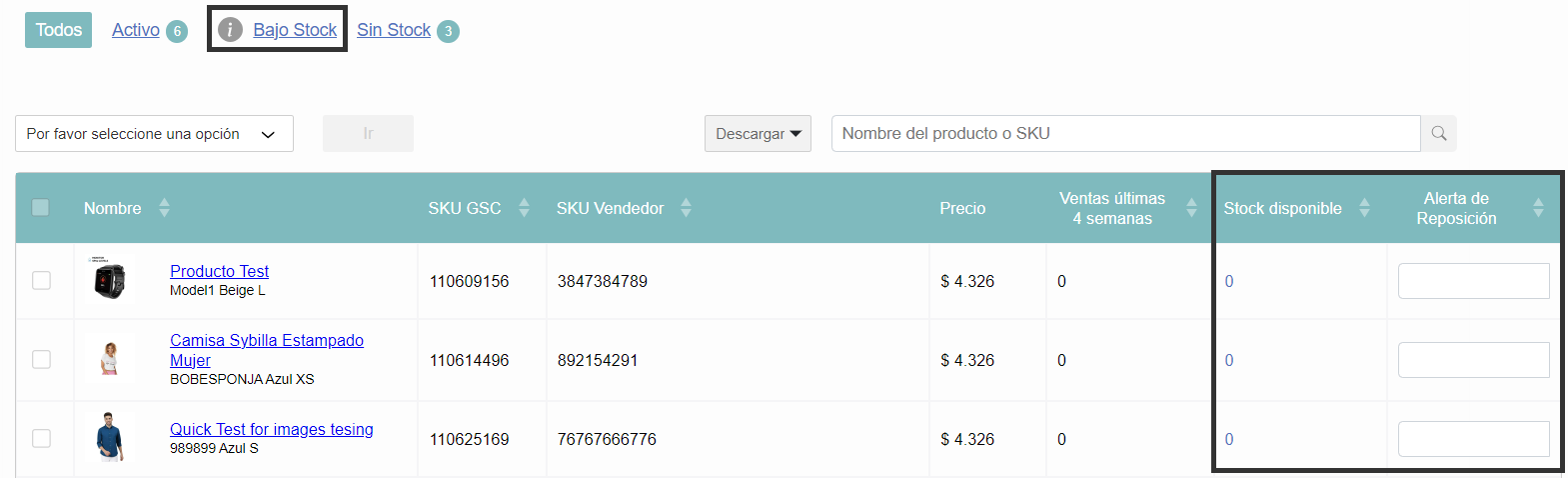Sort by Nombre column arrows

click(x=164, y=208)
